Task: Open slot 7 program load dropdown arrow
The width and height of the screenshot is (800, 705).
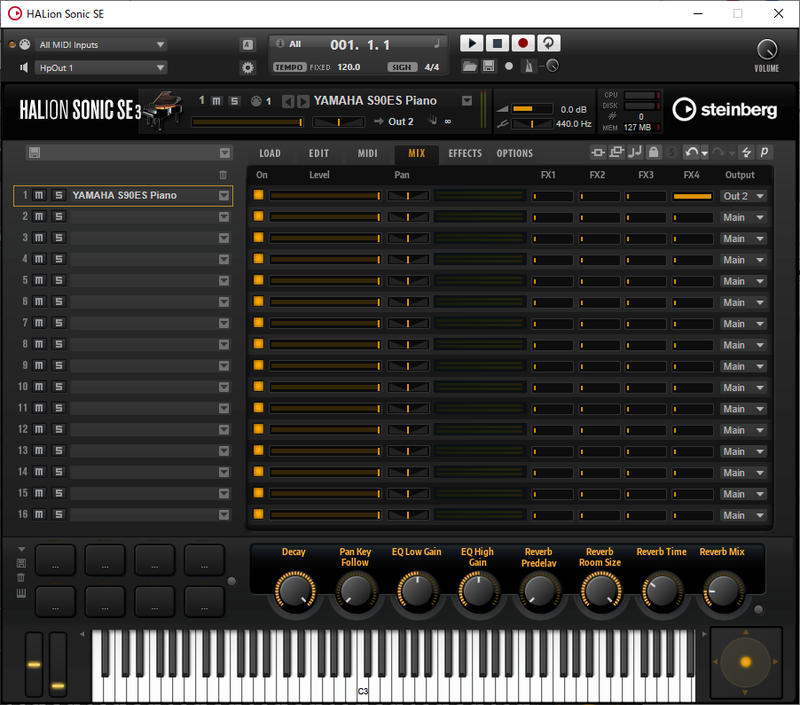Action: tap(224, 323)
